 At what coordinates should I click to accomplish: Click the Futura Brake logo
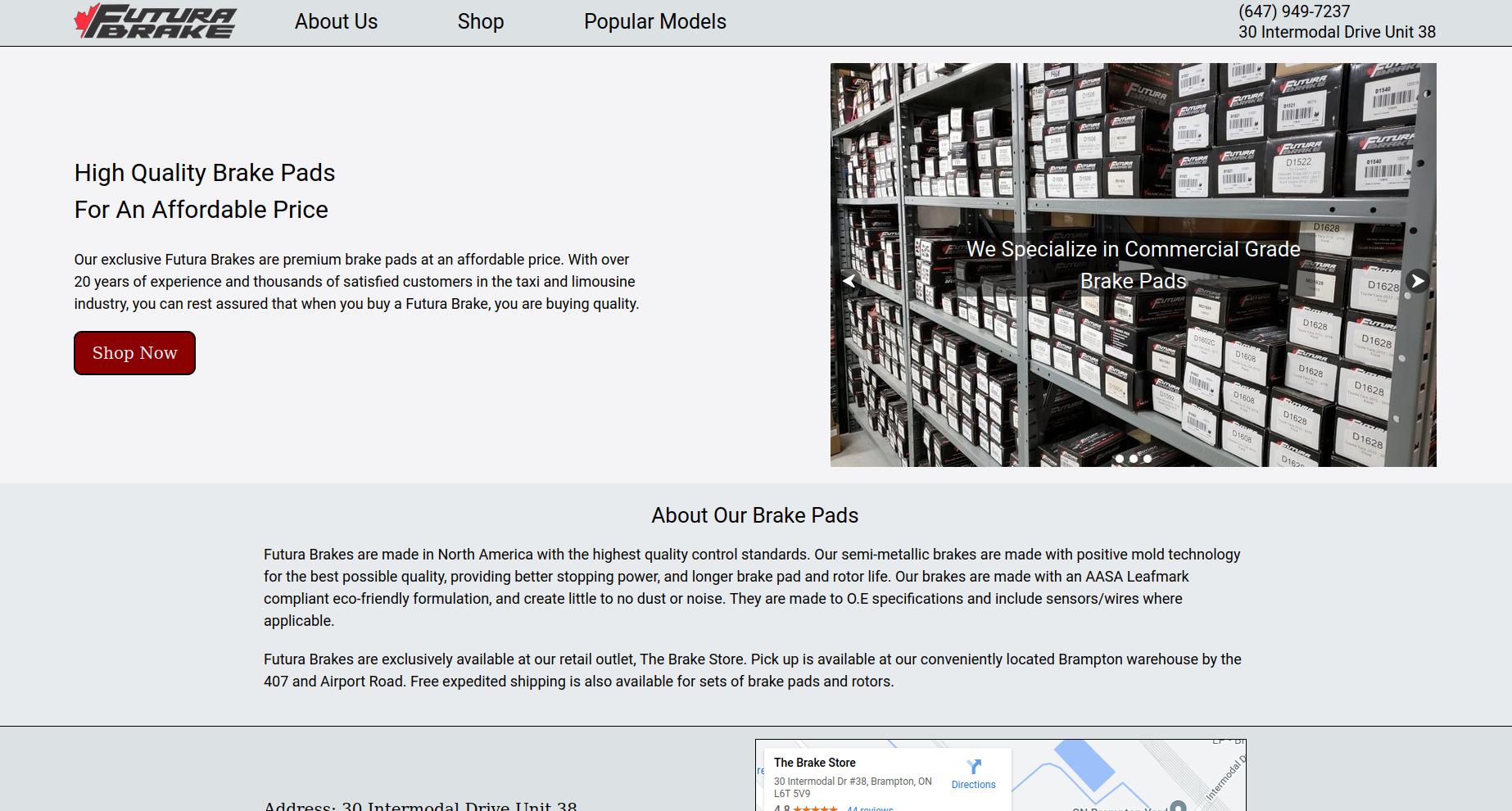[x=155, y=21]
